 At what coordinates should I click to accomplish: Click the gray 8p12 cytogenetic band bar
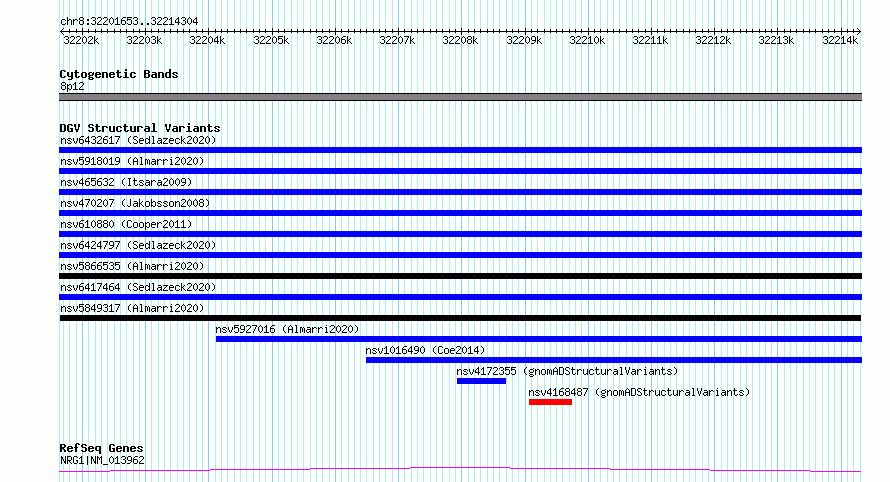tap(460, 97)
